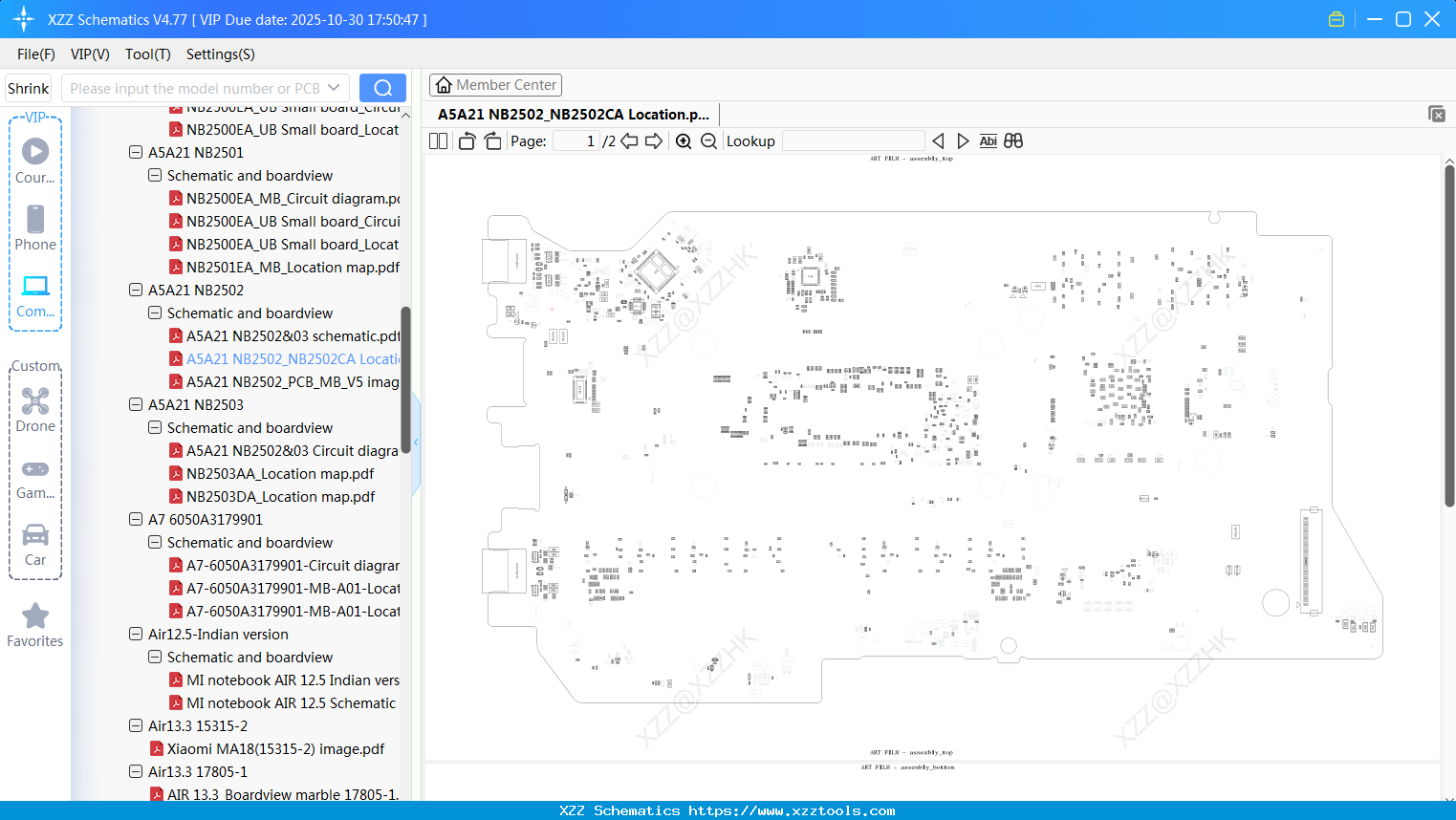The image size is (1456, 820).
Task: Click the Lookup text field
Action: (853, 141)
